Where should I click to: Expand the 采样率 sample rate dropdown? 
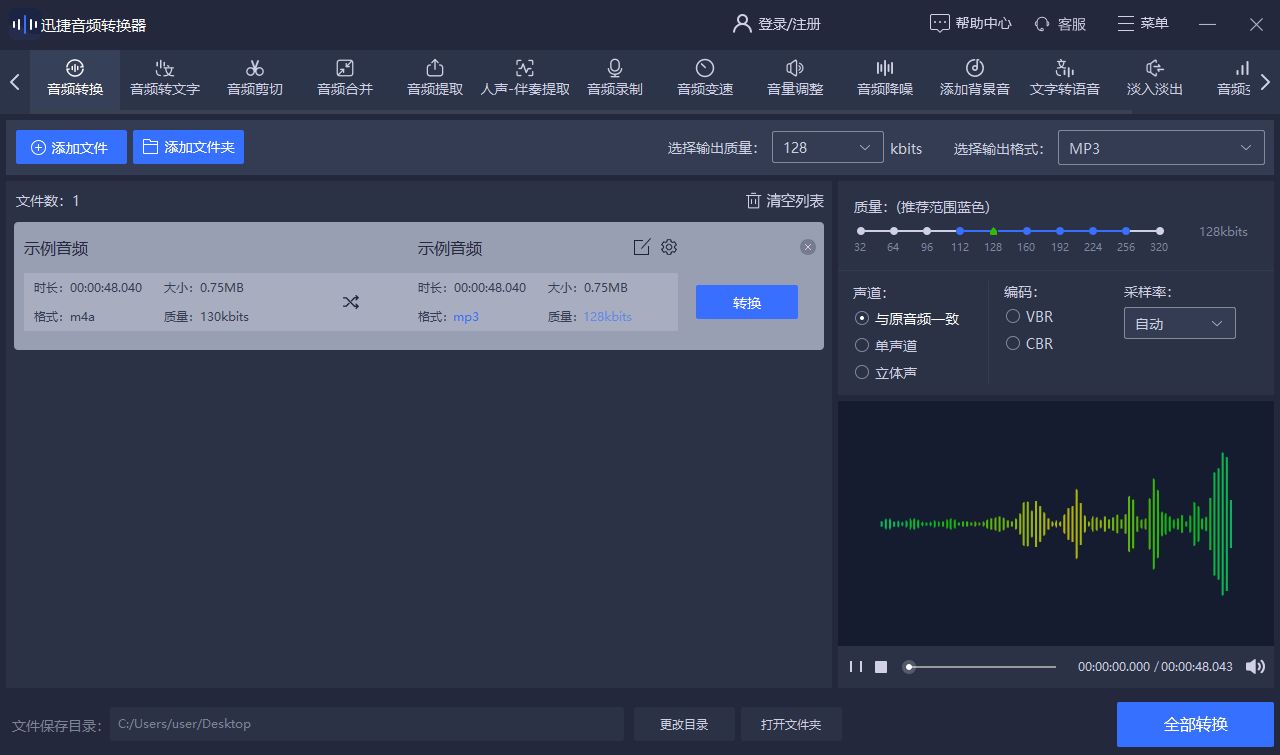pos(1179,323)
